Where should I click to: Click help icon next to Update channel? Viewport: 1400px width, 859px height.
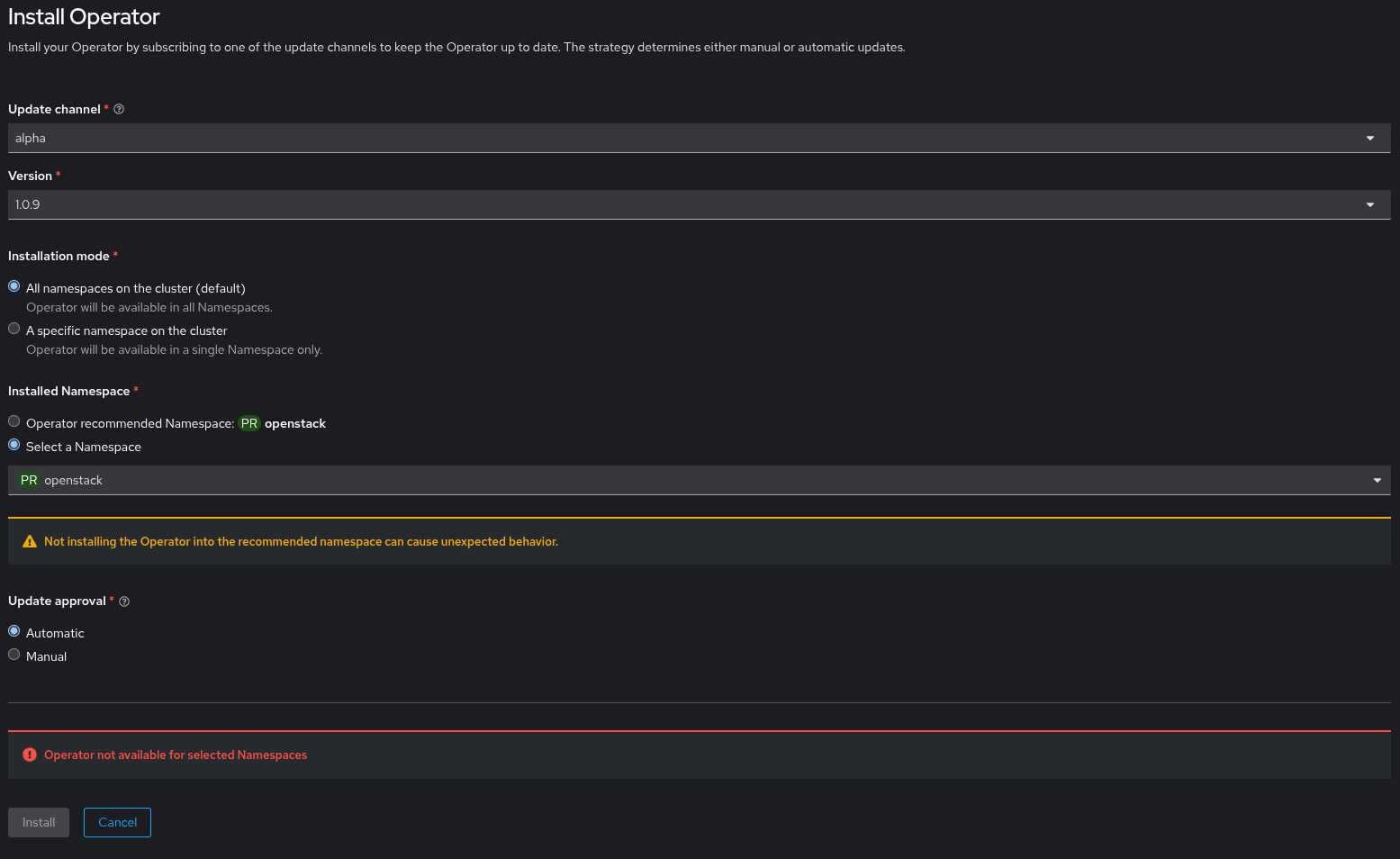tap(119, 110)
